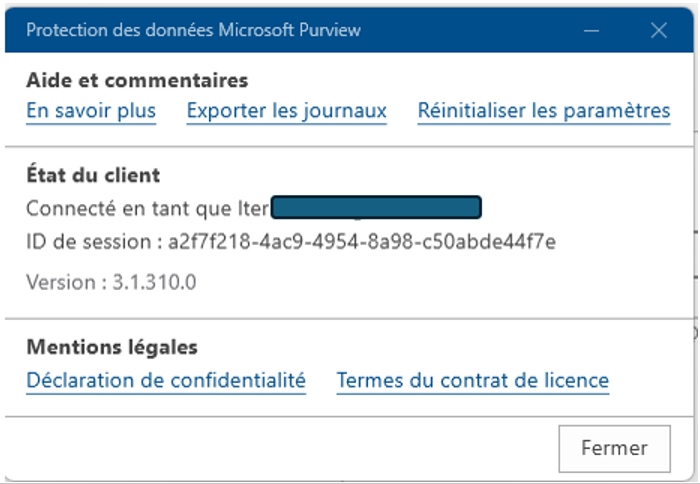This screenshot has height=484, width=700.
Task: Click the Aide et commentaires heading
Action: (x=137, y=80)
